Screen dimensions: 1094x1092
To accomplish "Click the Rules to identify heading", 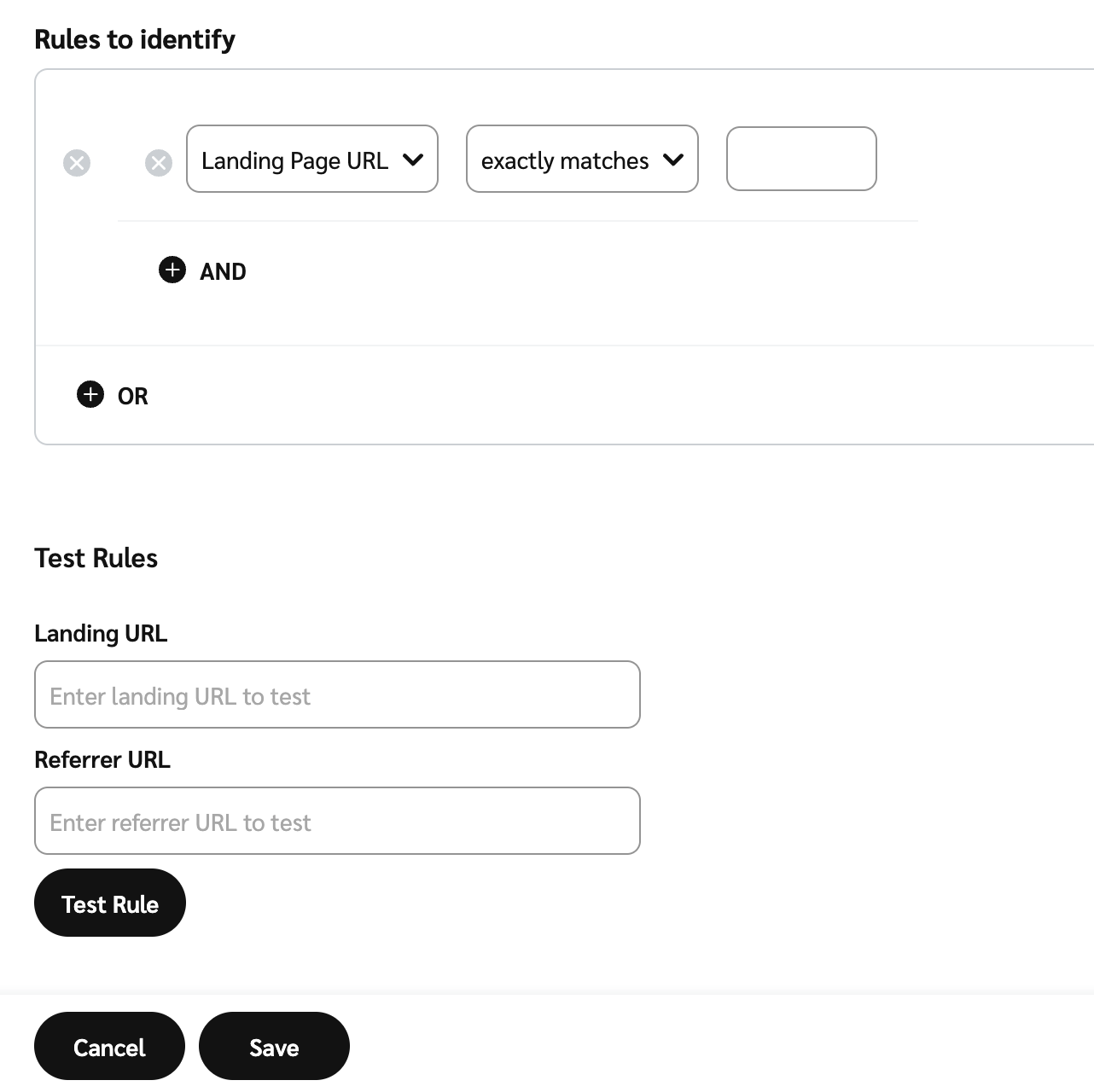I will pos(135,39).
